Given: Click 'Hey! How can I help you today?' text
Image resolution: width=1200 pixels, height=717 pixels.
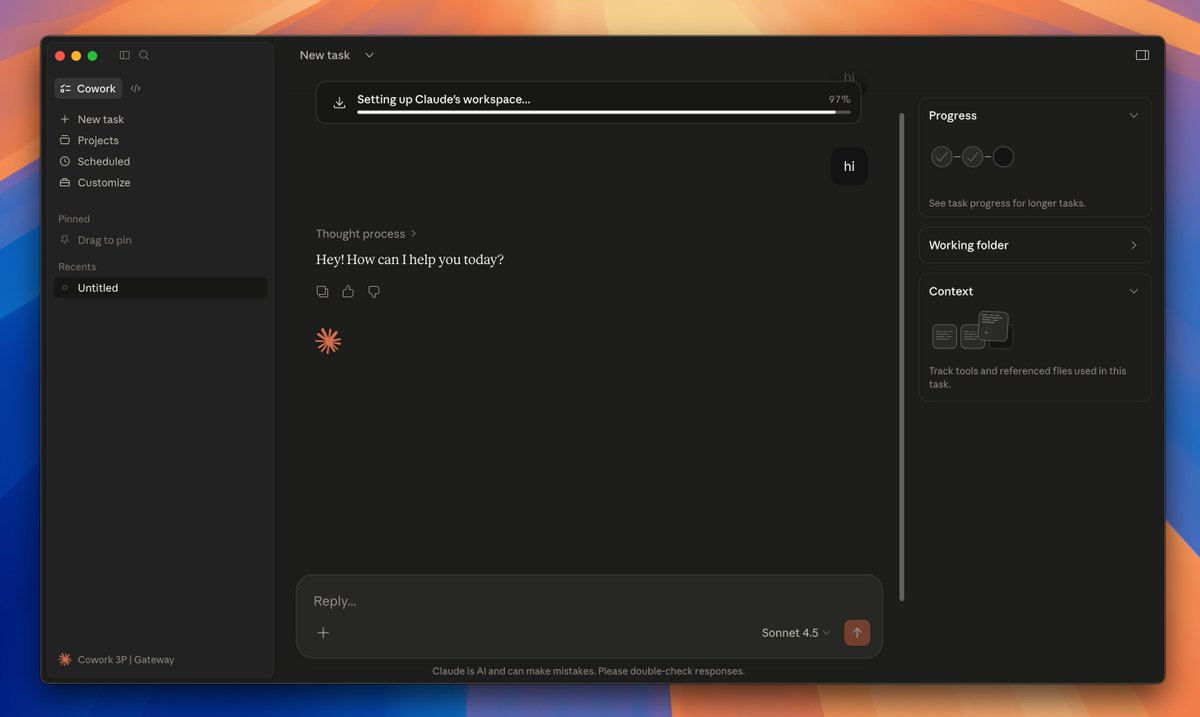Looking at the screenshot, I should click(410, 259).
